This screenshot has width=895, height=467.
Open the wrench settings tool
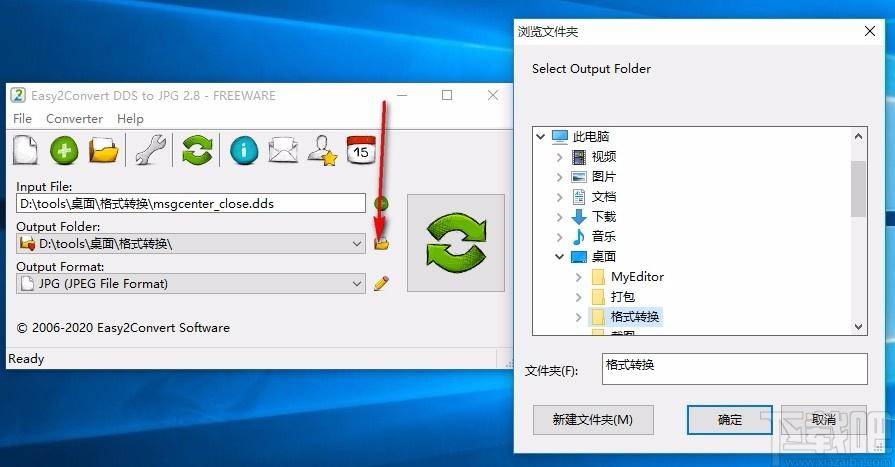tap(151, 150)
